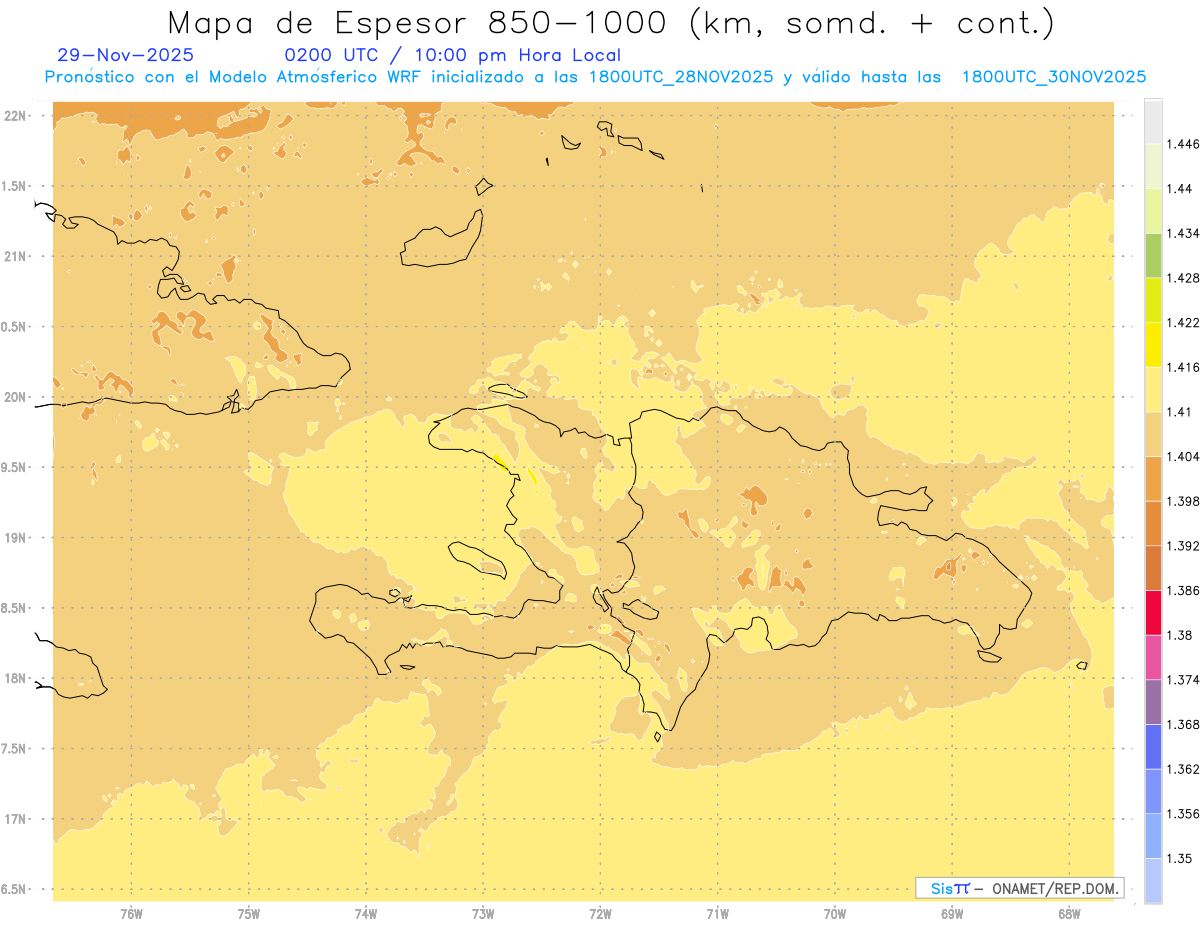Click the latitude label '7.5N'
The height and width of the screenshot is (927, 1200).
click(15, 749)
